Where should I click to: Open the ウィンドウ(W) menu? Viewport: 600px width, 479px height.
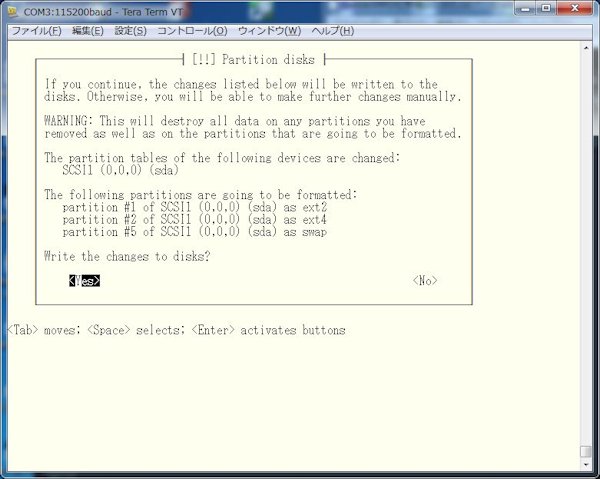(x=269, y=31)
